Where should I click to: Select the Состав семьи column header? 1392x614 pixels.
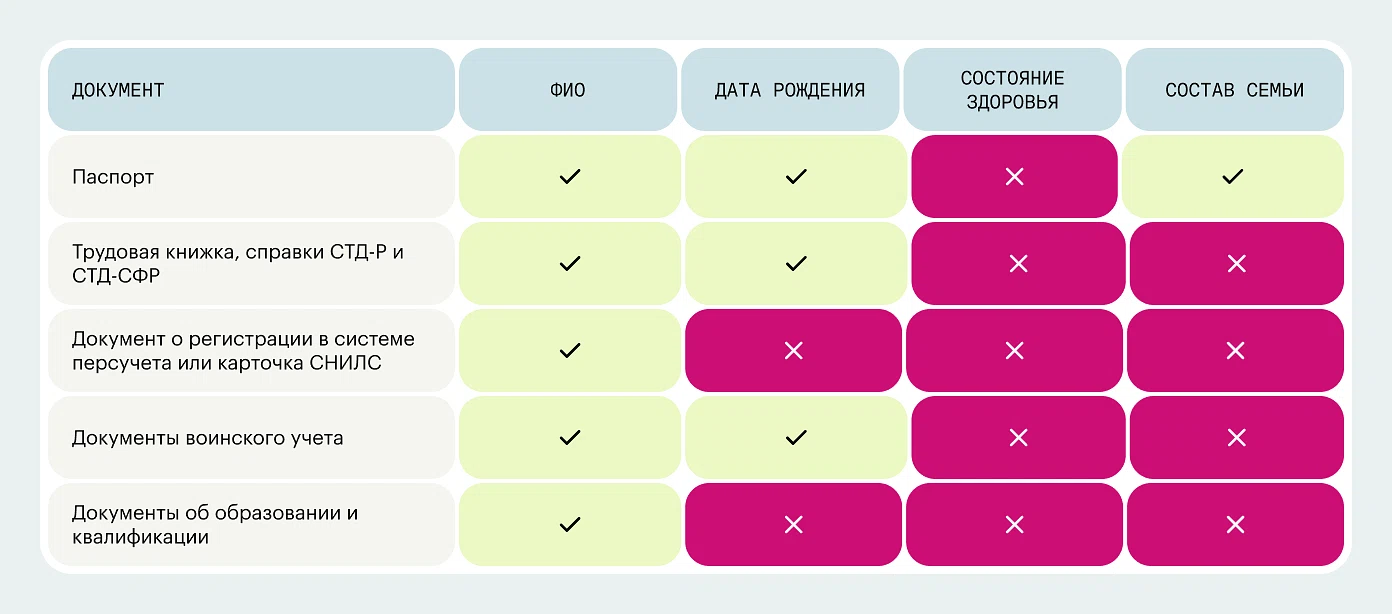[x=1235, y=90]
